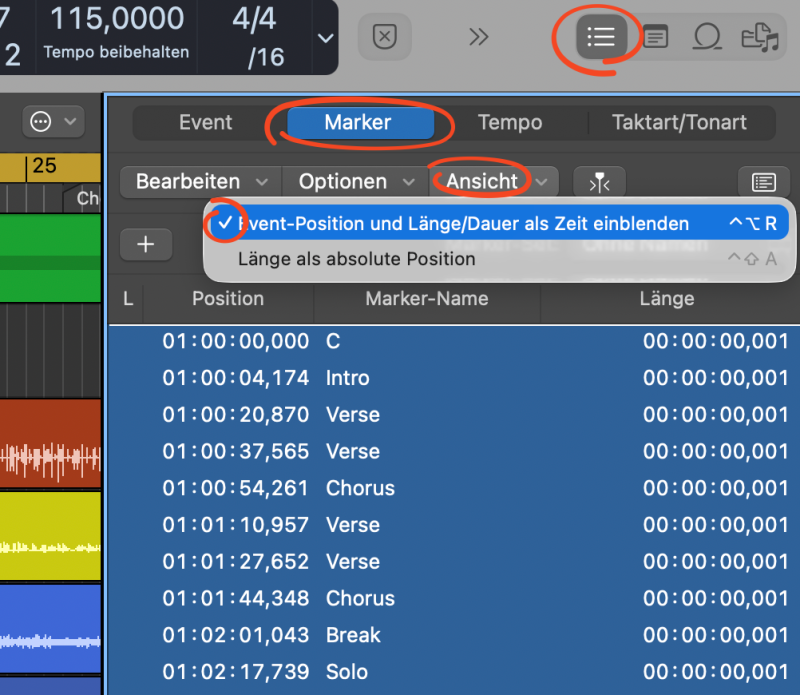Viewport: 800px width, 695px height.
Task: Click the list view icon beside toolbar
Action: 763,182
